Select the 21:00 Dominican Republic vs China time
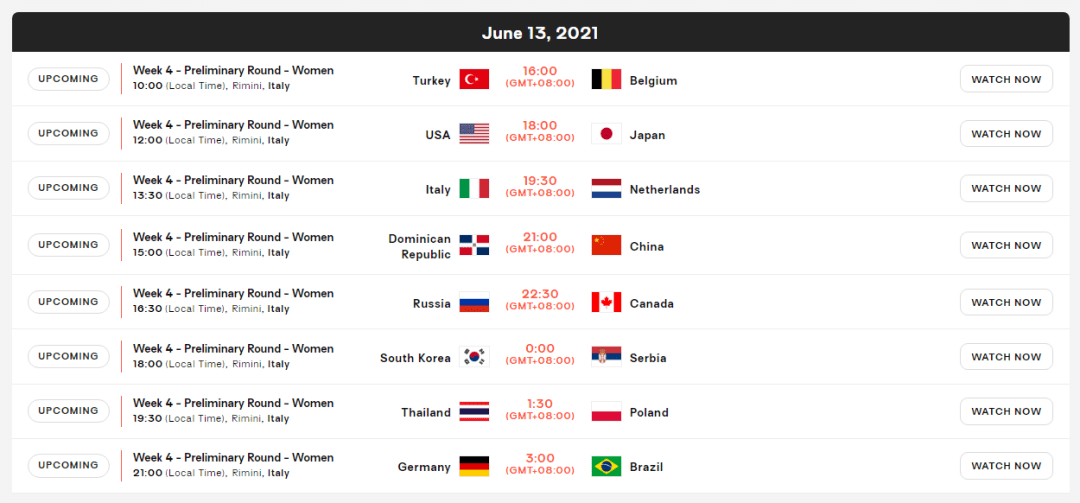This screenshot has height=503, width=1080. click(x=540, y=238)
